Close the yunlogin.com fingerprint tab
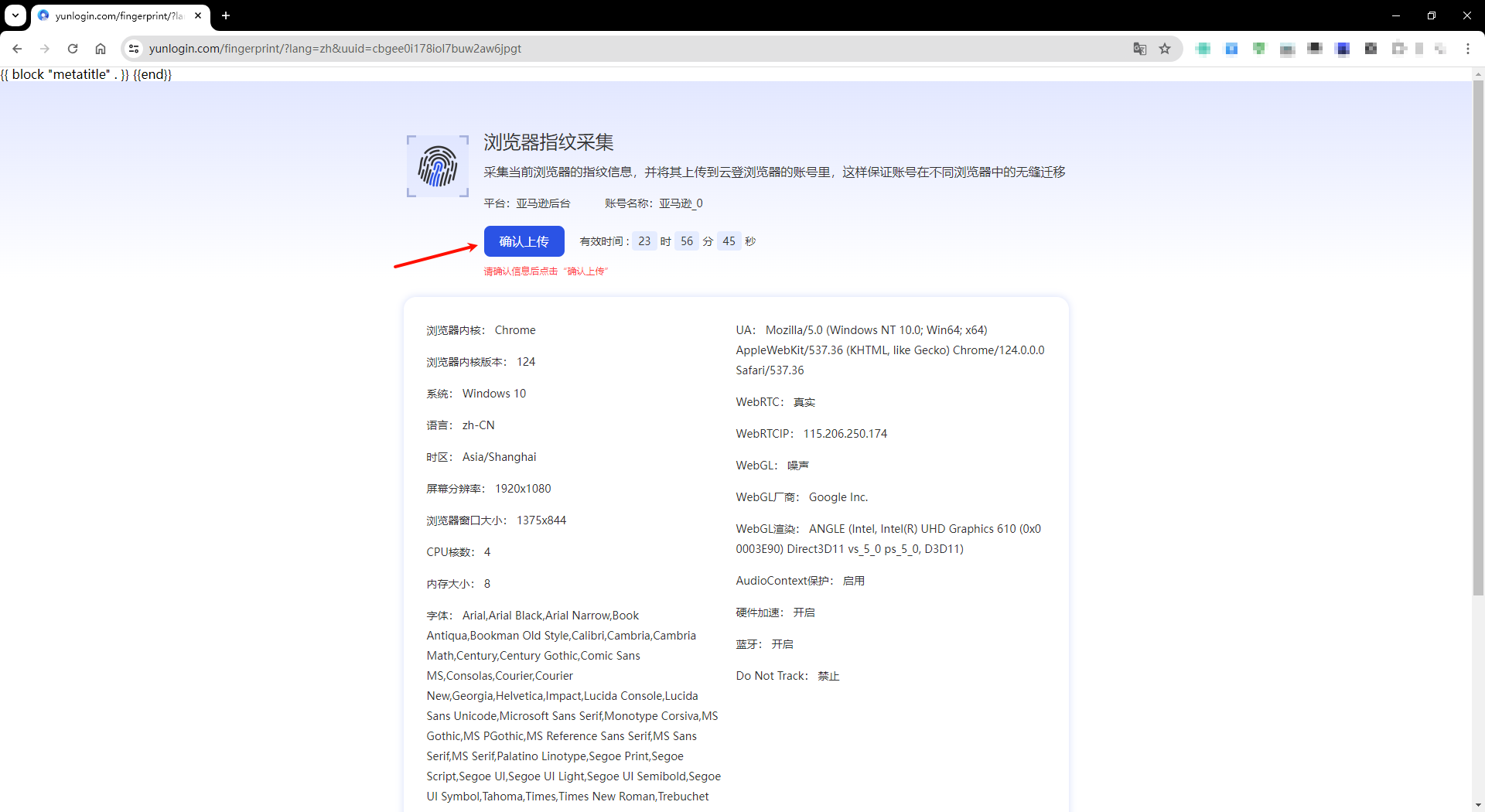Viewport: 1485px width, 812px height. pyautogui.click(x=198, y=15)
